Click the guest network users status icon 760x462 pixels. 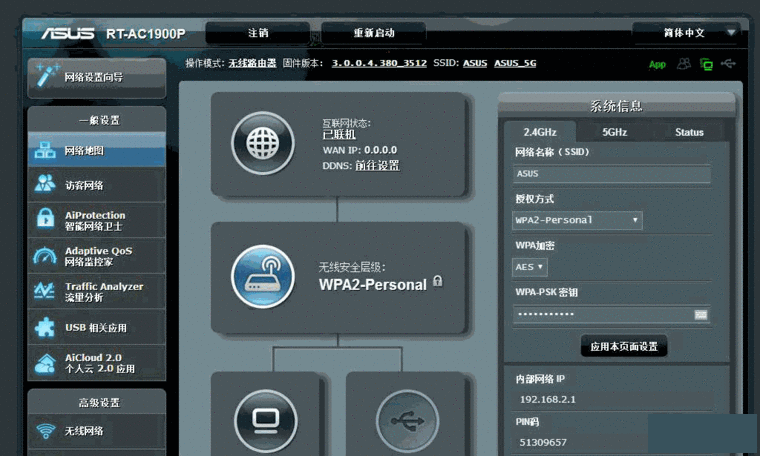coord(684,64)
